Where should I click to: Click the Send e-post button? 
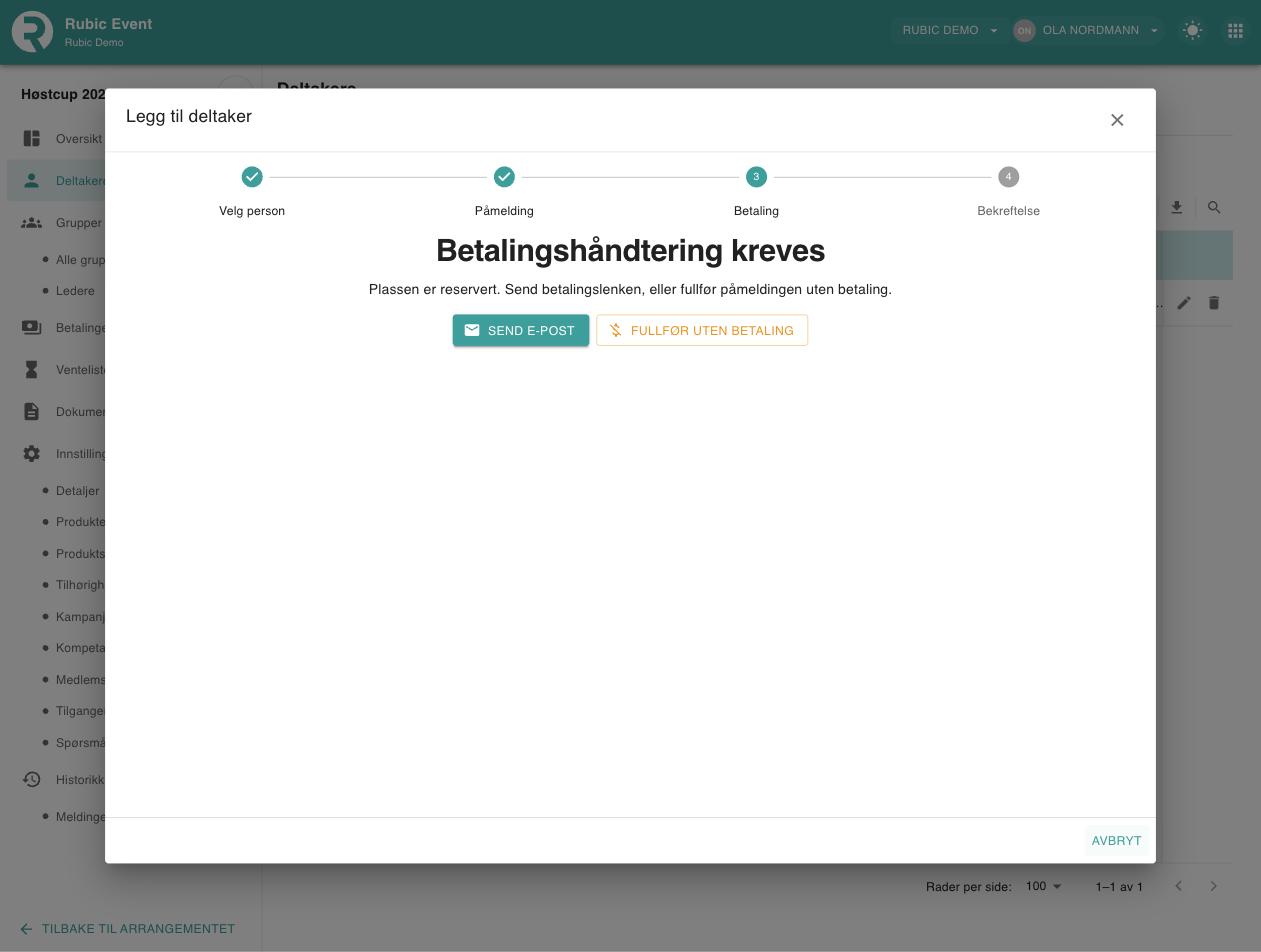click(x=521, y=331)
